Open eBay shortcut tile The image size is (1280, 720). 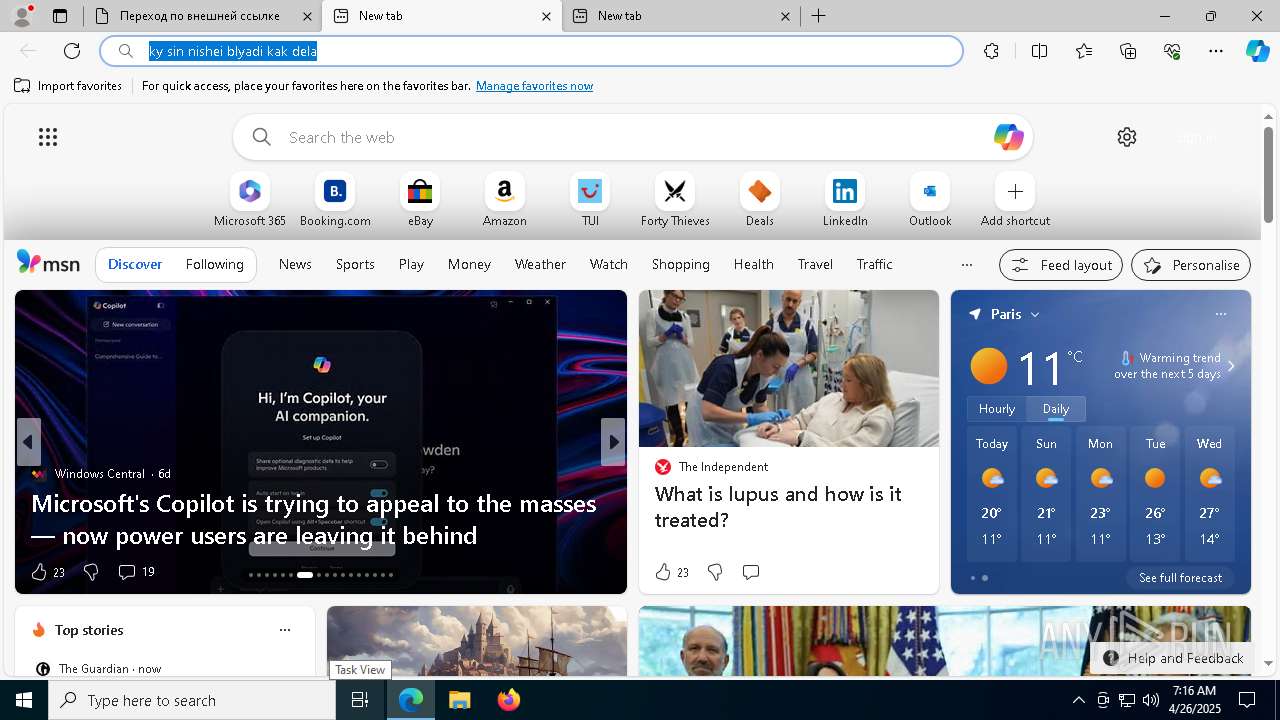(420, 200)
